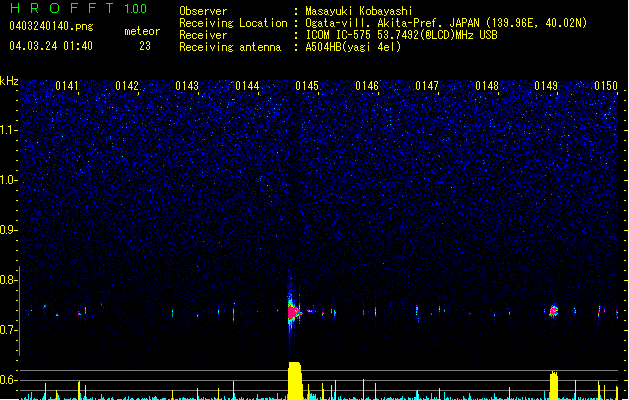Click the Observer label
The image size is (629, 400).
pos(203,11)
